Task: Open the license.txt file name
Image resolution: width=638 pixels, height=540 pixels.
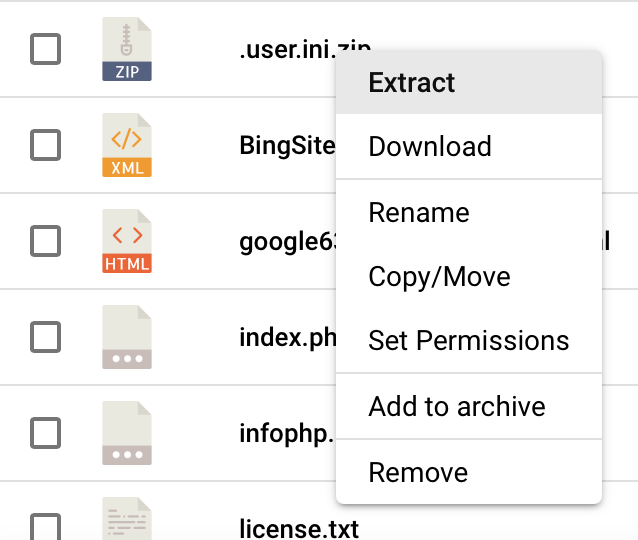Action: tap(299, 526)
